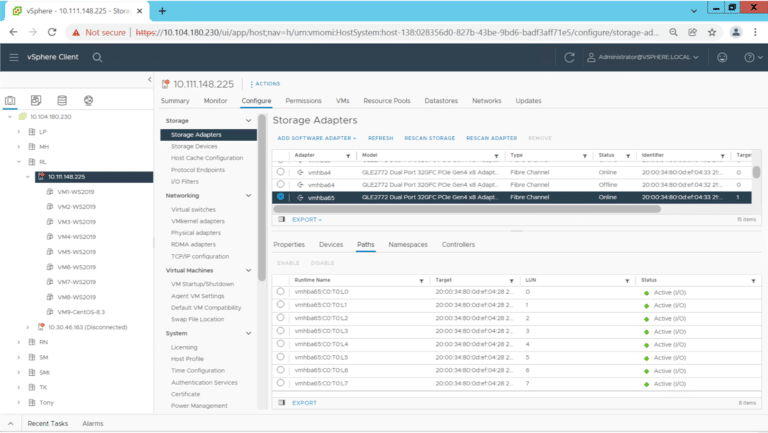Switch to Storage inventory view icon
The width and height of the screenshot is (768, 433).
62,100
